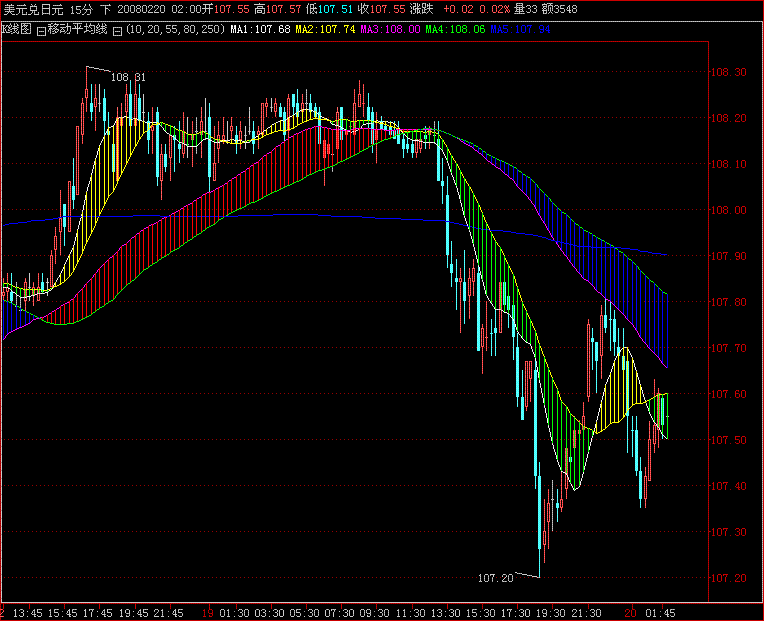Viewport: 764px width, 621px height.
Task: Click the red date marker 20 on time axis
Action: click(630, 613)
